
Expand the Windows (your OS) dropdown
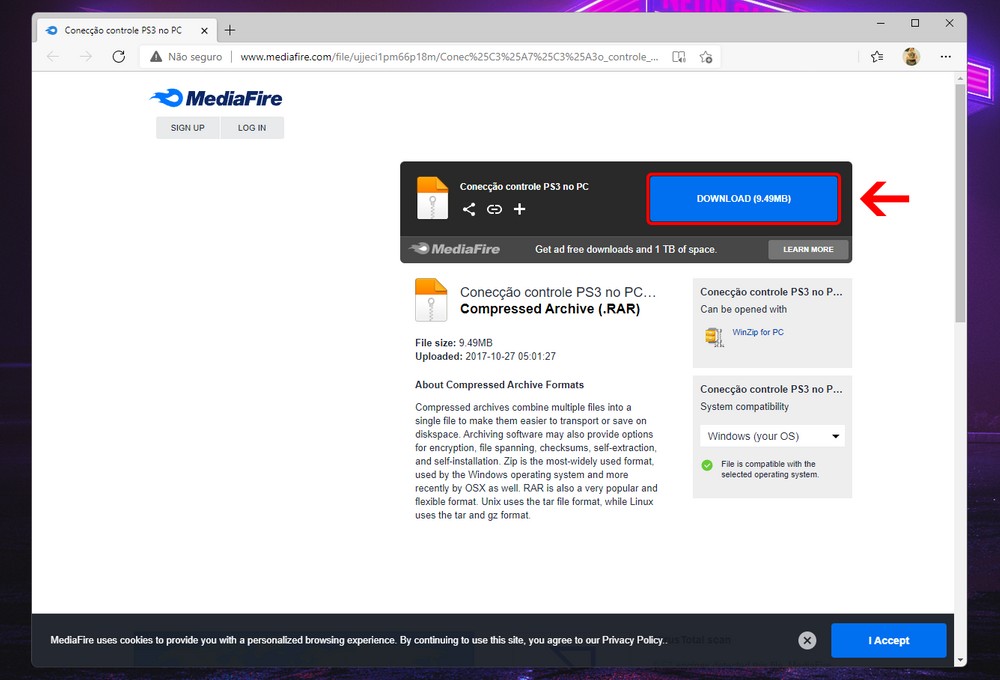[x=772, y=436]
